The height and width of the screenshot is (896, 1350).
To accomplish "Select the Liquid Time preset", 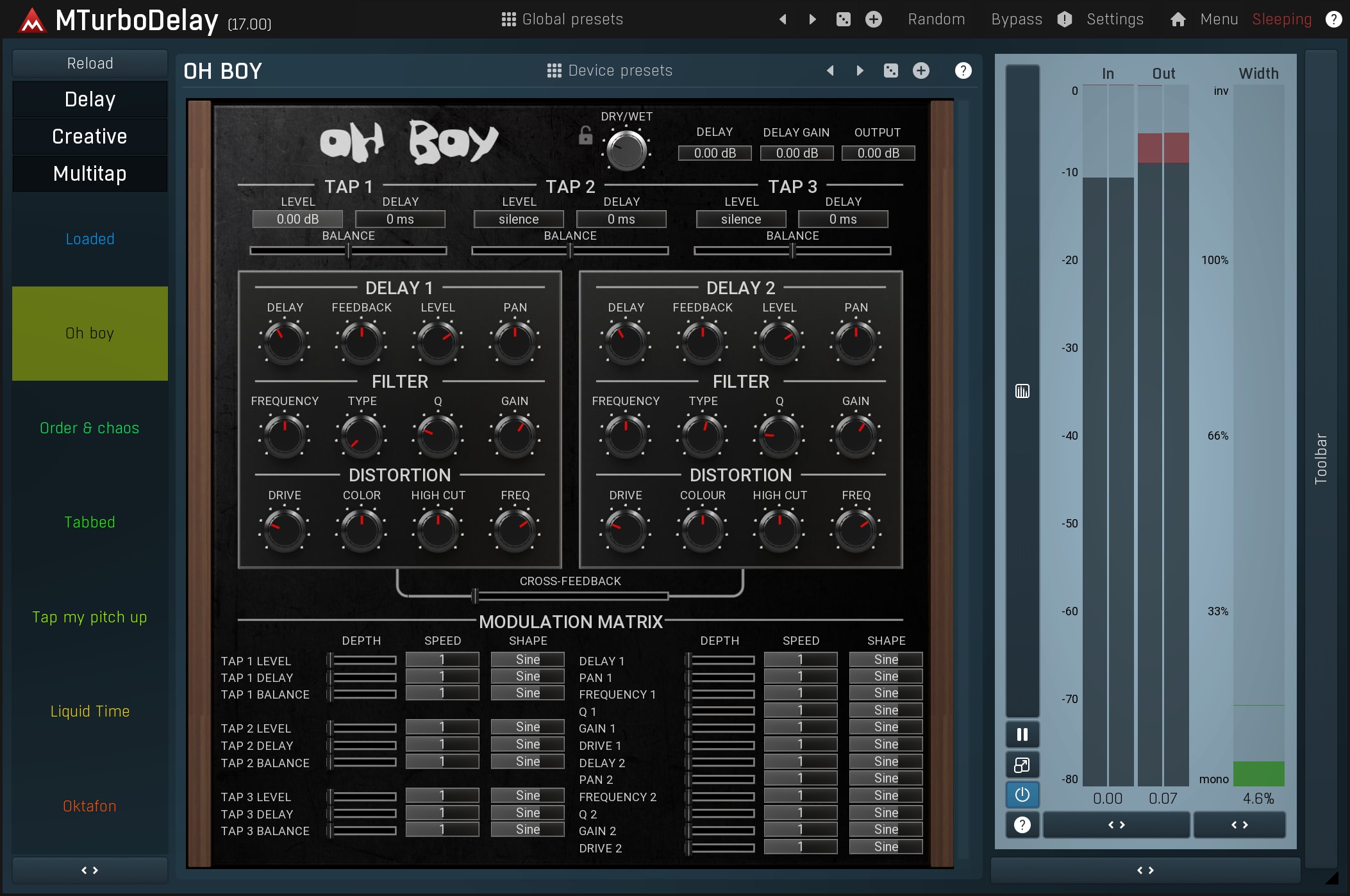I will click(x=90, y=711).
